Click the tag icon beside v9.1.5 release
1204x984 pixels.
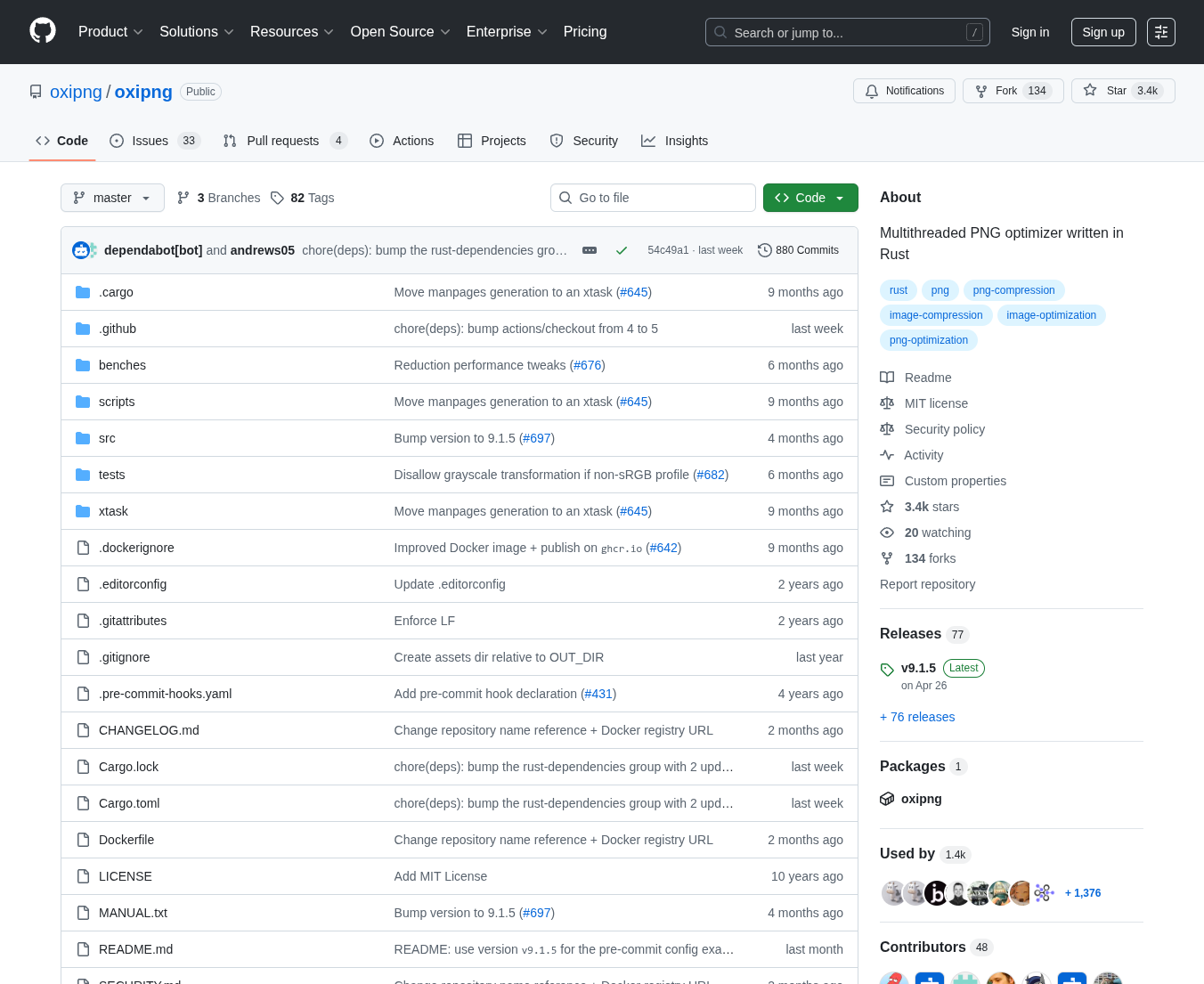coord(887,670)
